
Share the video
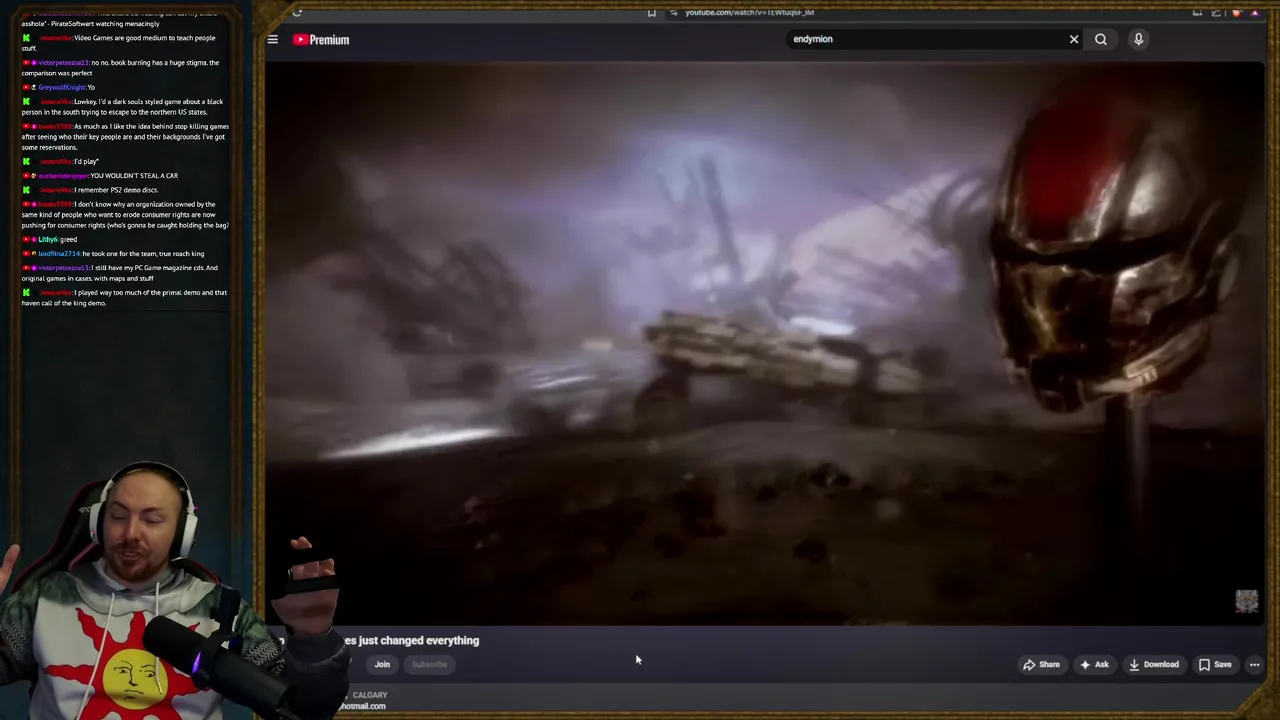click(x=1041, y=664)
